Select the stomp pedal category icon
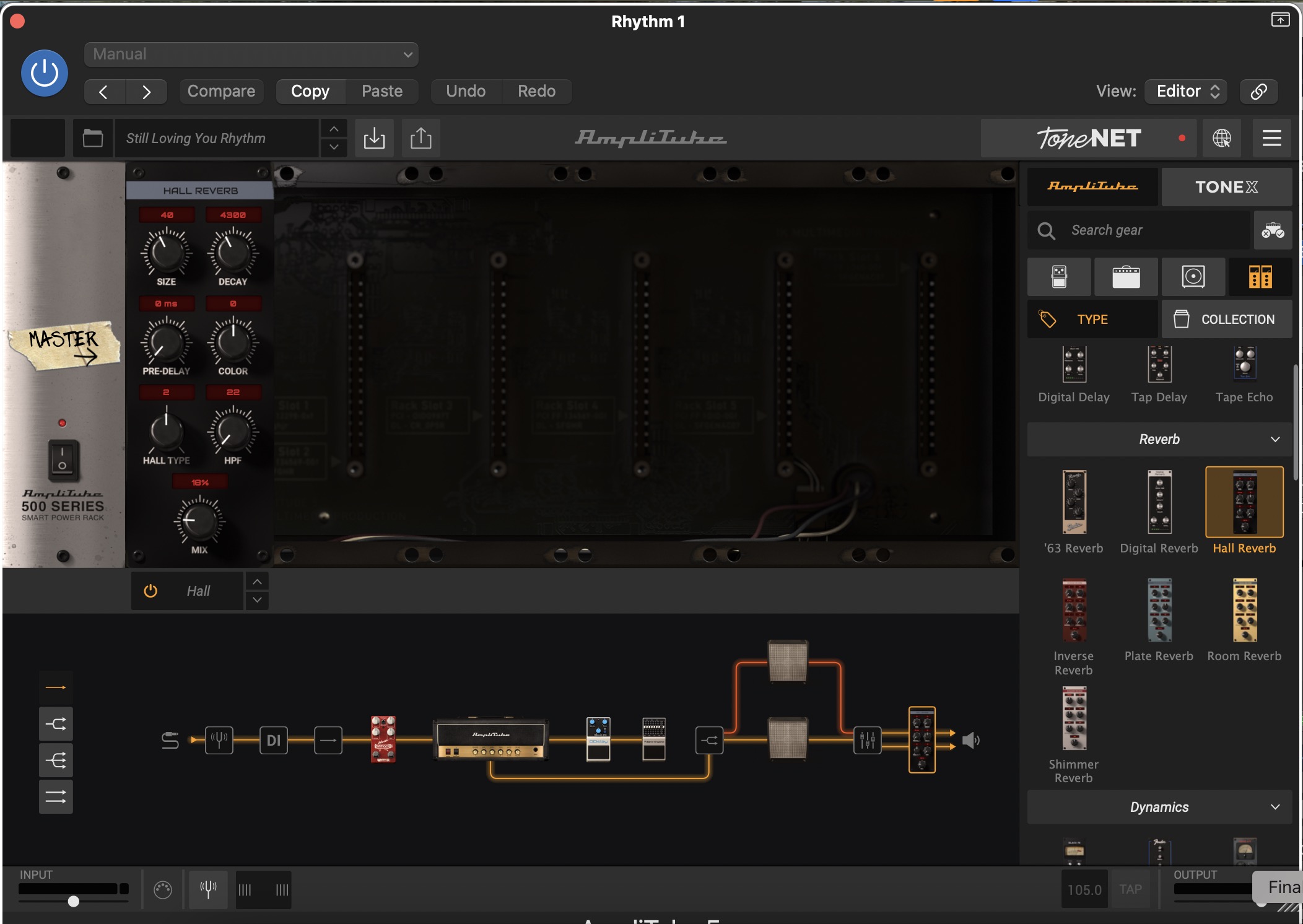1303x924 pixels. point(1059,276)
